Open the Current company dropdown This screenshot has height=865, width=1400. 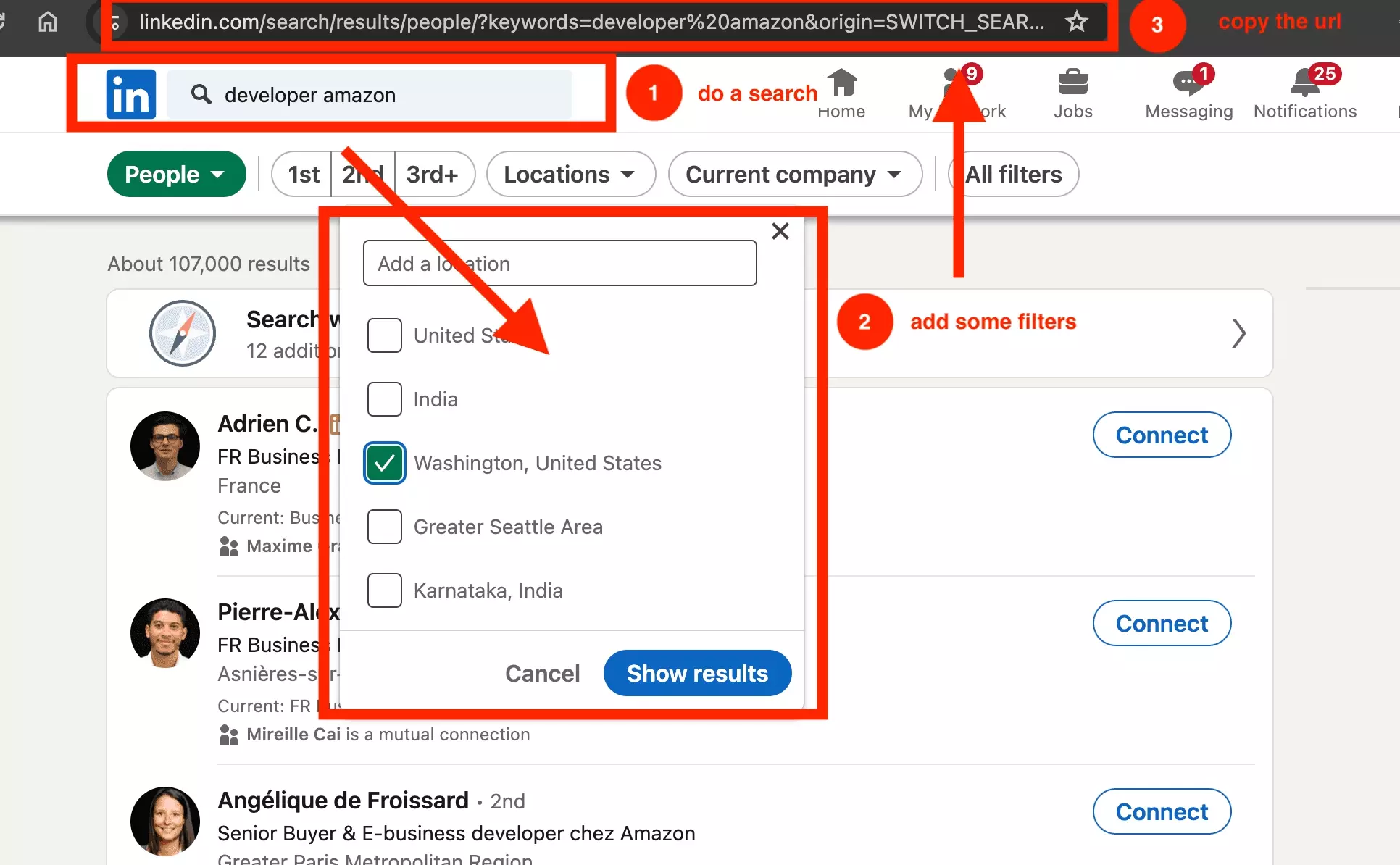(794, 174)
